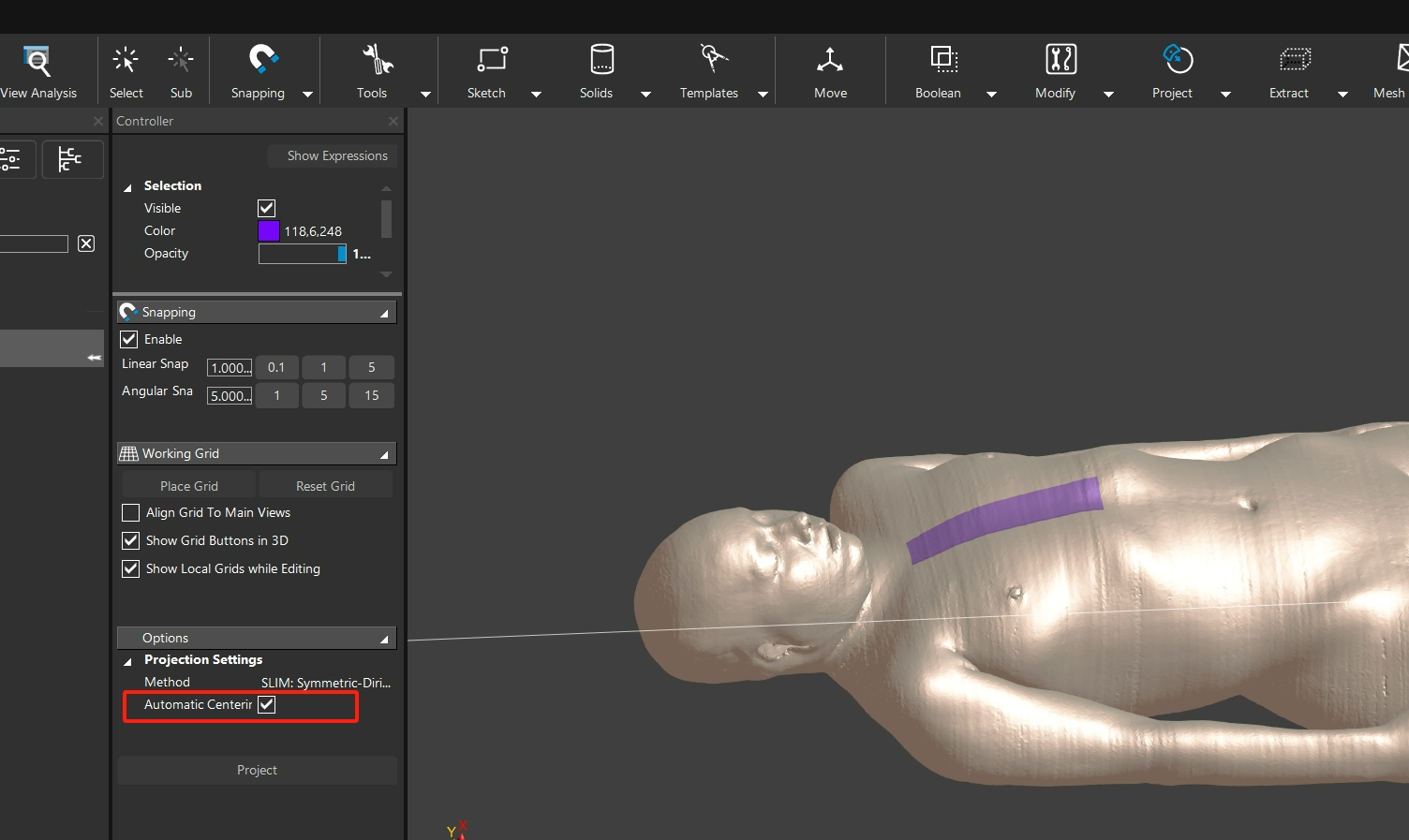Viewport: 1409px width, 840px height.
Task: Expand the Project toolbar dropdown arrow
Action: point(1225,95)
